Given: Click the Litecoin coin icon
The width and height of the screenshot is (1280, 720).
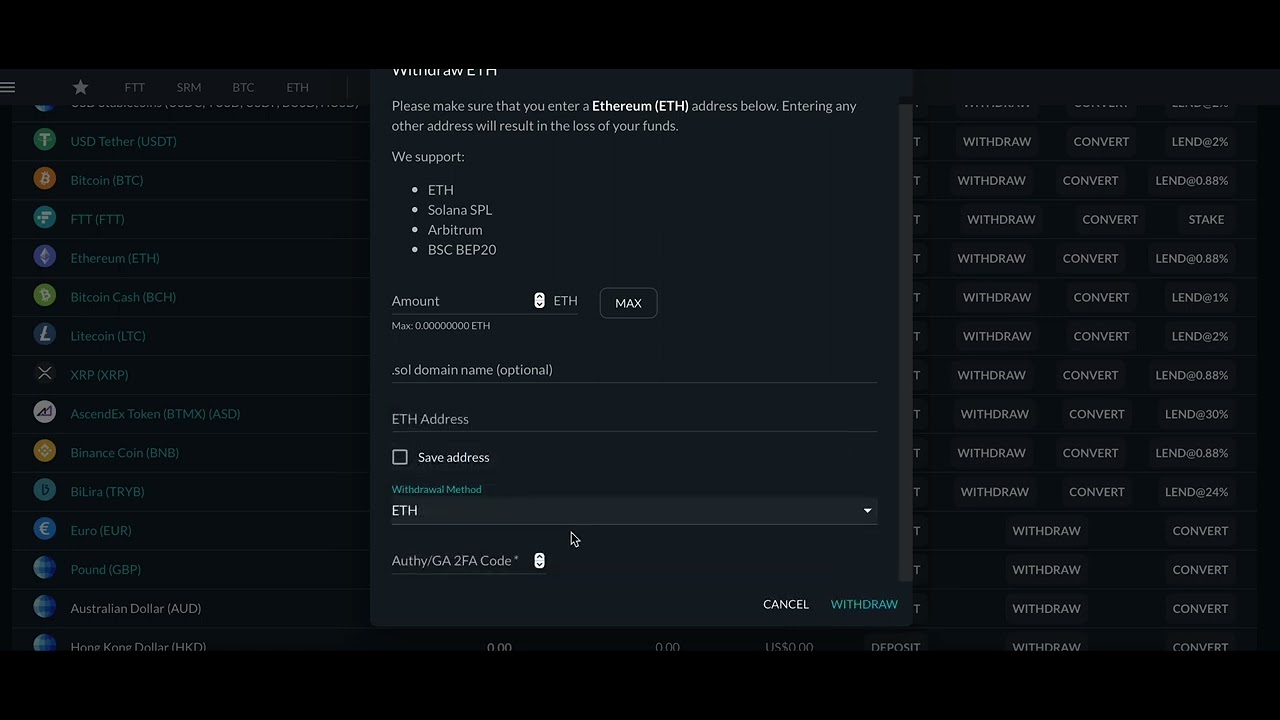Looking at the screenshot, I should coord(44,336).
